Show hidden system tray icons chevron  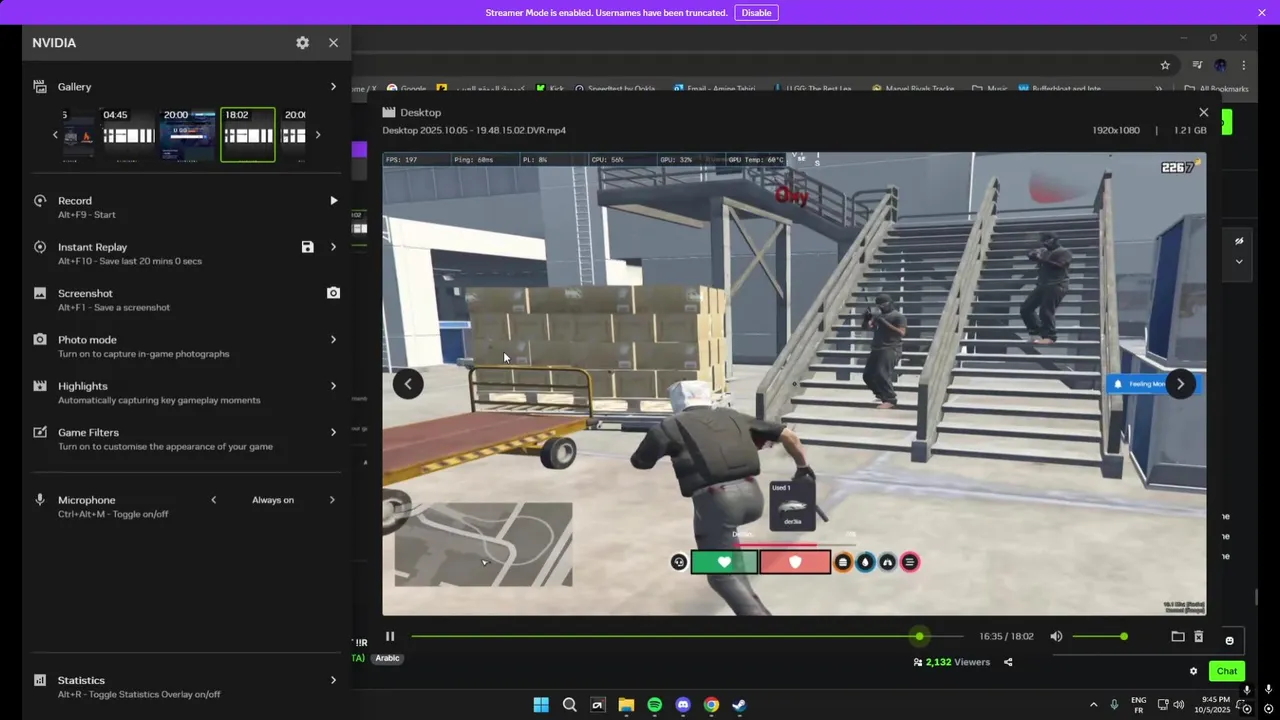pos(1093,705)
